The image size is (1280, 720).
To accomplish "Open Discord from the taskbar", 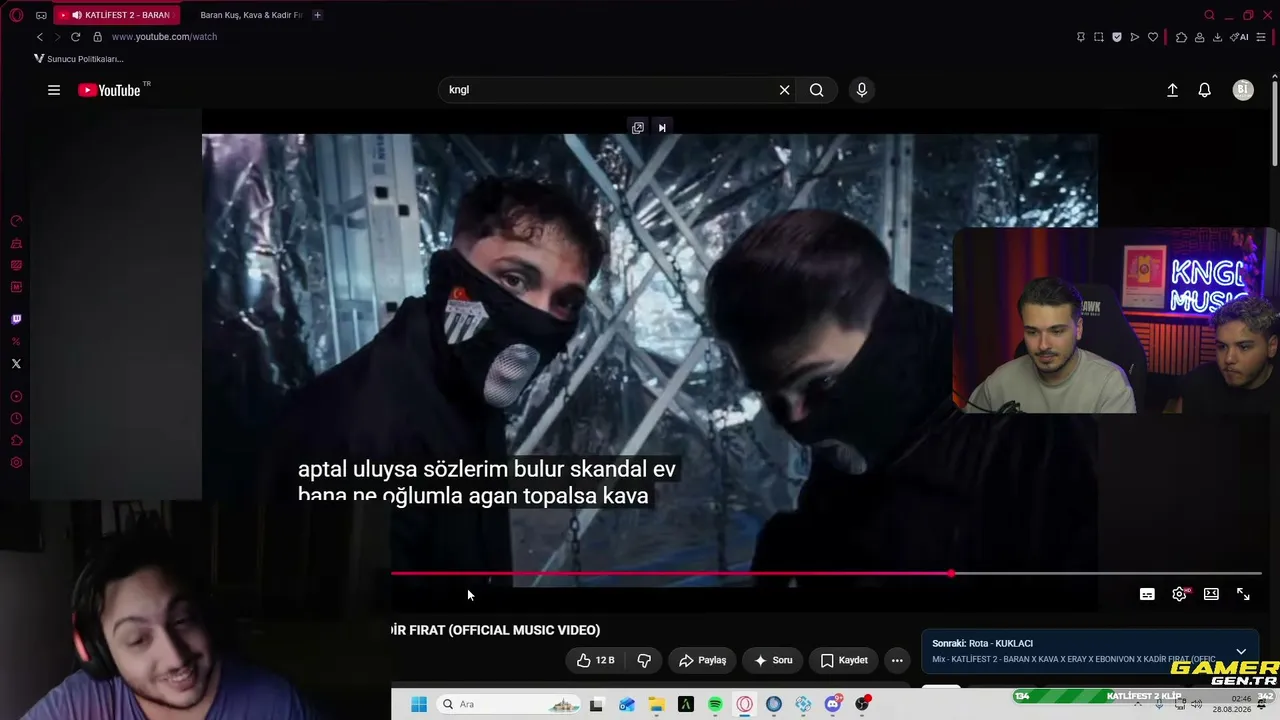I will coord(833,704).
